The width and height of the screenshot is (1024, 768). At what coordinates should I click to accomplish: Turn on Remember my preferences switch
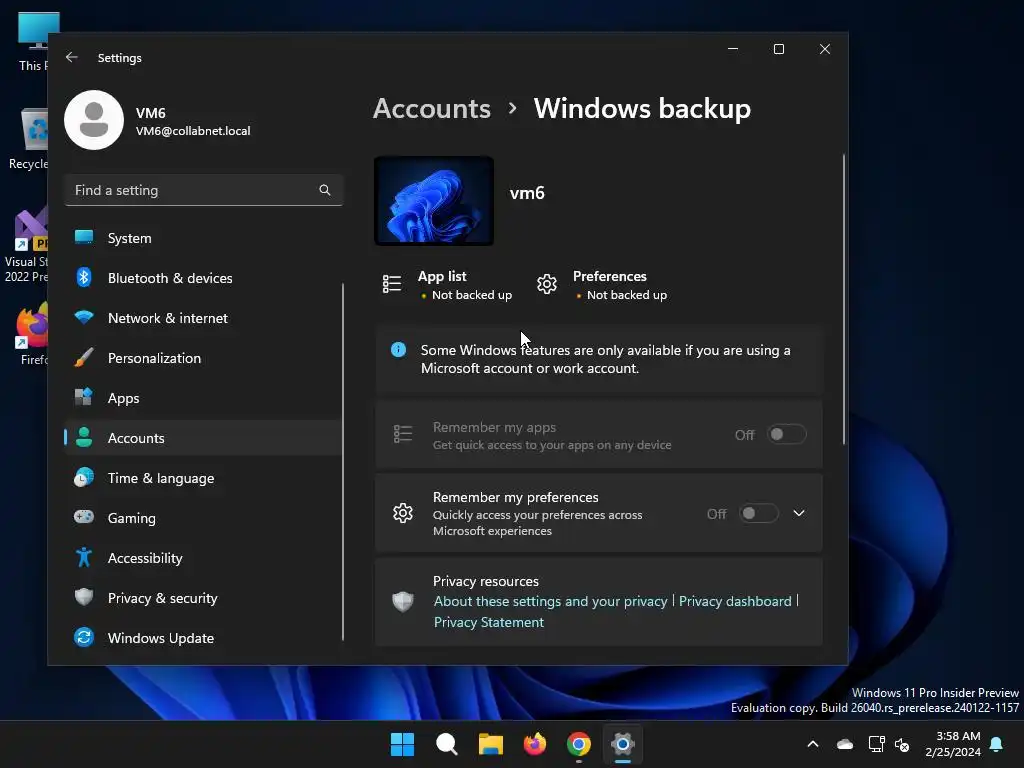point(758,513)
